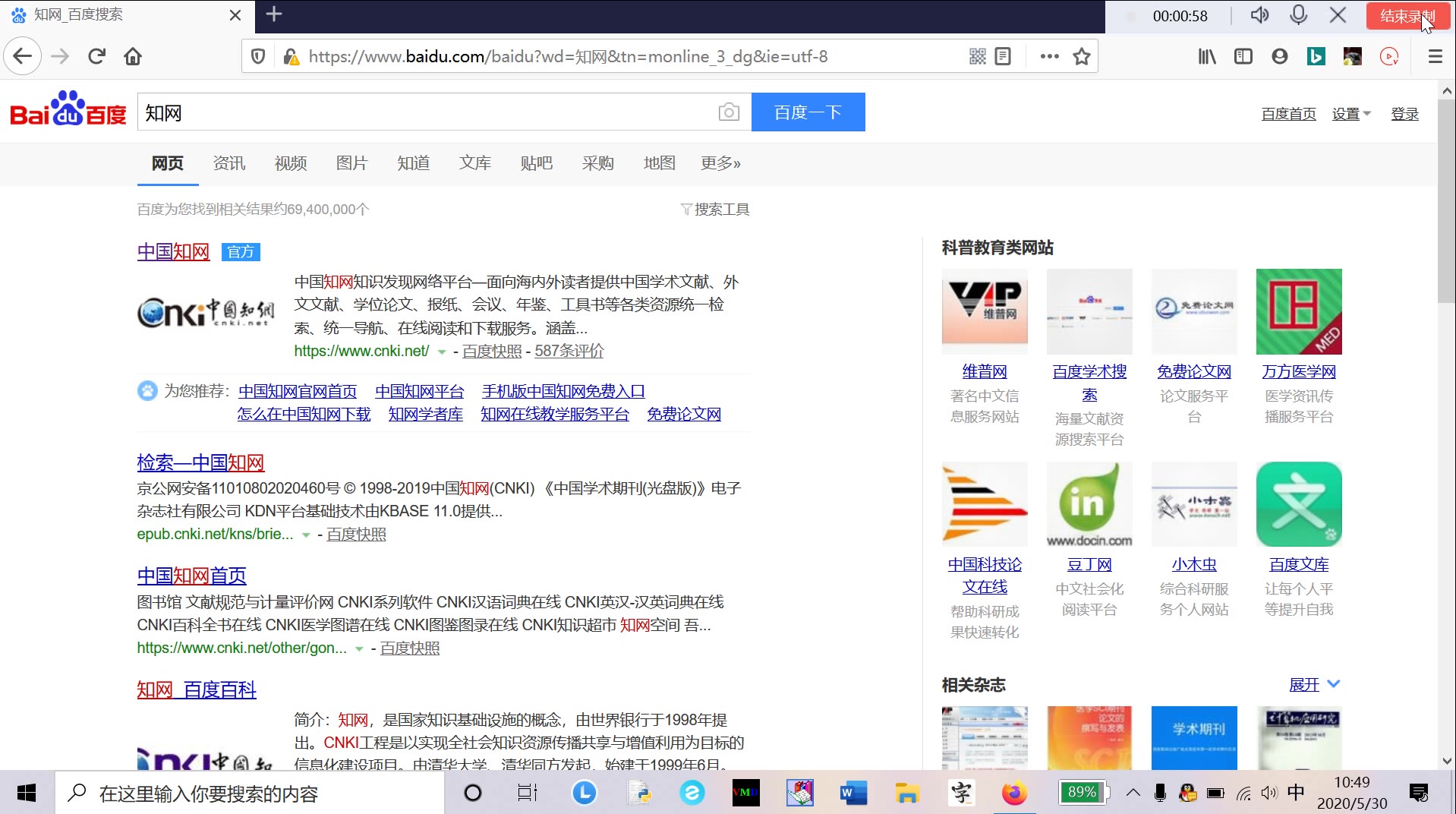Image resolution: width=1456 pixels, height=814 pixels.
Task: Open the Firefox account icon
Action: 1280,56
